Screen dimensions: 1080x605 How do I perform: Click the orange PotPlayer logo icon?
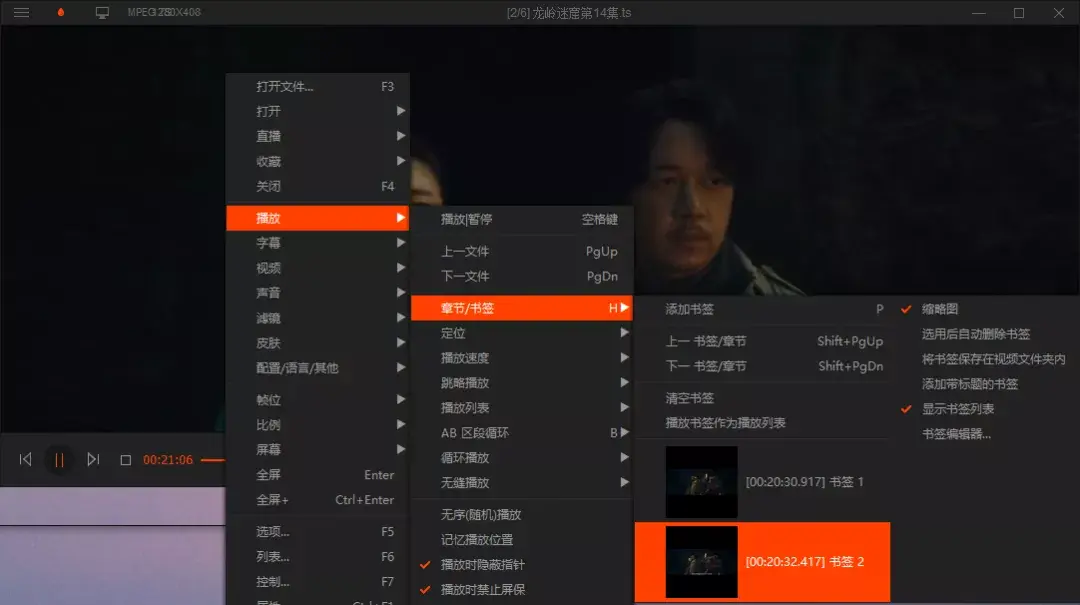tap(59, 13)
